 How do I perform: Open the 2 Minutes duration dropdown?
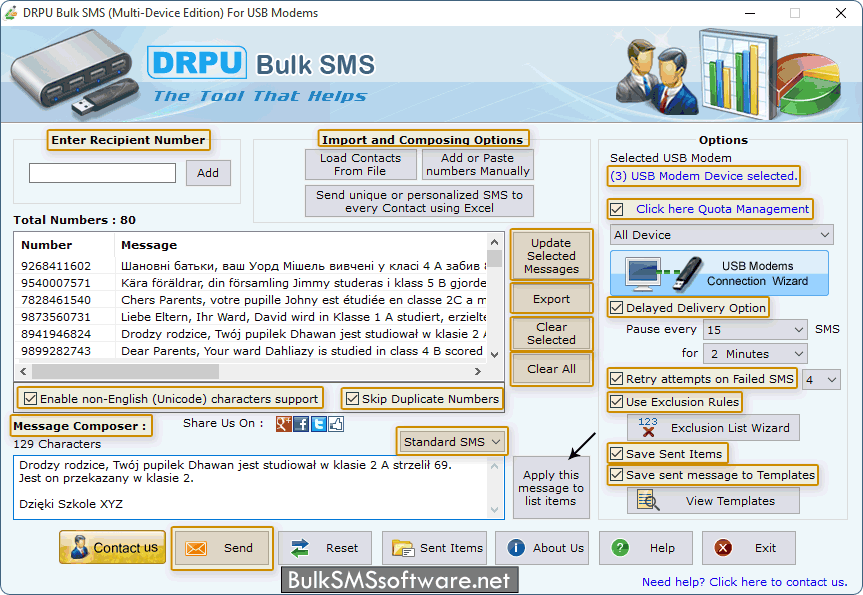(x=755, y=354)
